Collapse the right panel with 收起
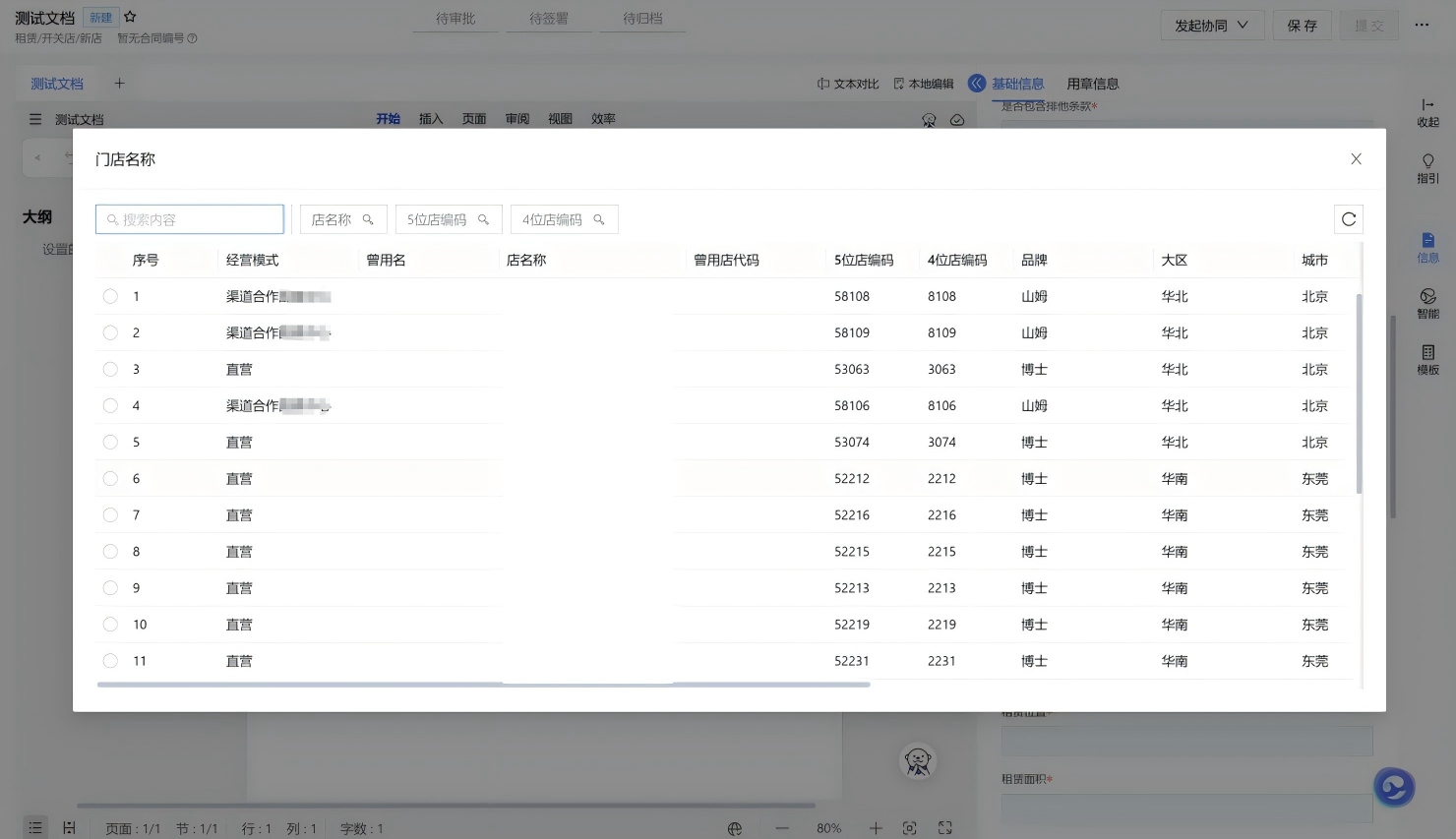Viewport: 1456px width, 839px height. [1427, 111]
